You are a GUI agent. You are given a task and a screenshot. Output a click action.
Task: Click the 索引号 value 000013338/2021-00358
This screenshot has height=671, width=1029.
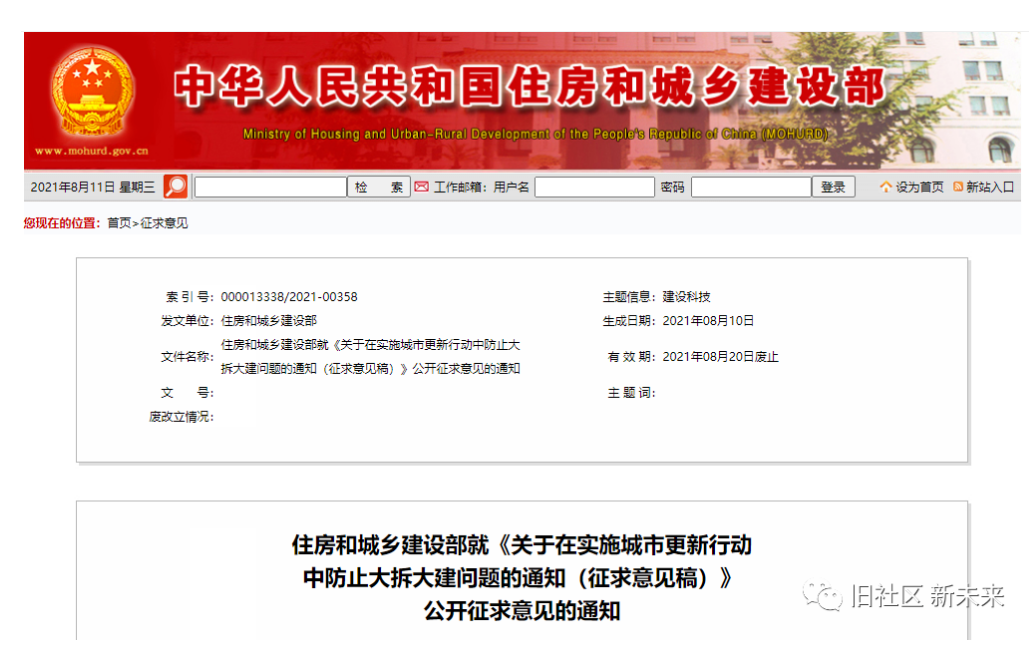point(289,297)
